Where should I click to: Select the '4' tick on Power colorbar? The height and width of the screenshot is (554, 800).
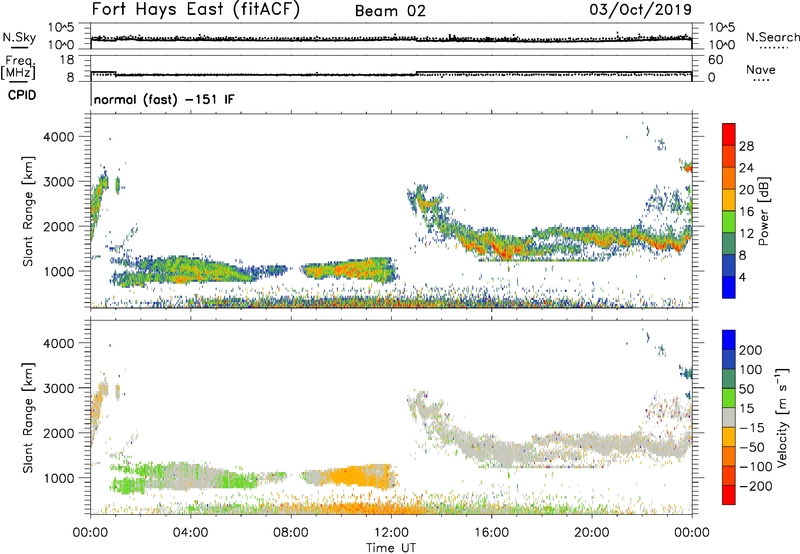pyautogui.click(x=742, y=277)
